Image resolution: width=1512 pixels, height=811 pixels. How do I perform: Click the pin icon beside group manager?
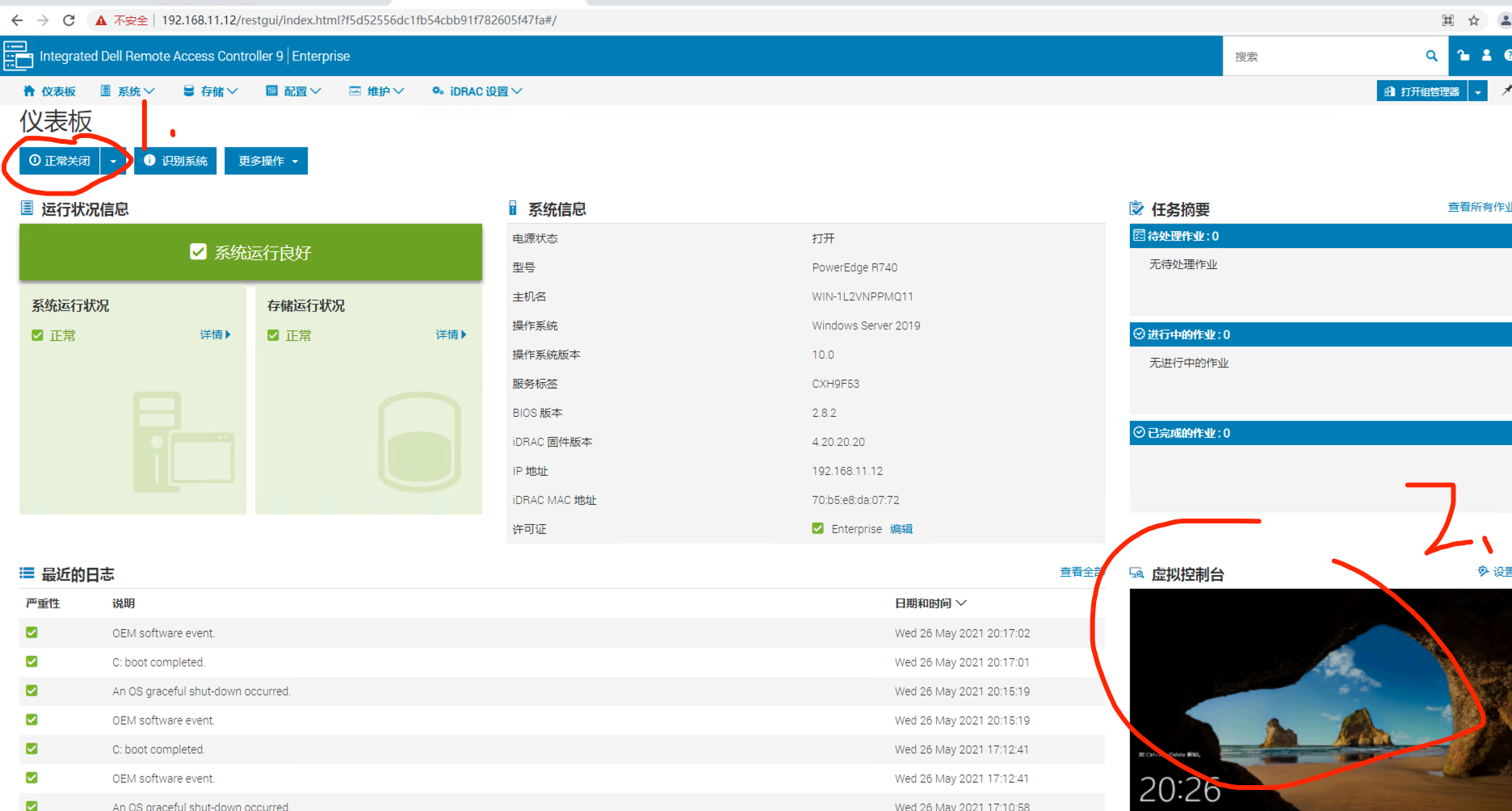(x=1506, y=90)
